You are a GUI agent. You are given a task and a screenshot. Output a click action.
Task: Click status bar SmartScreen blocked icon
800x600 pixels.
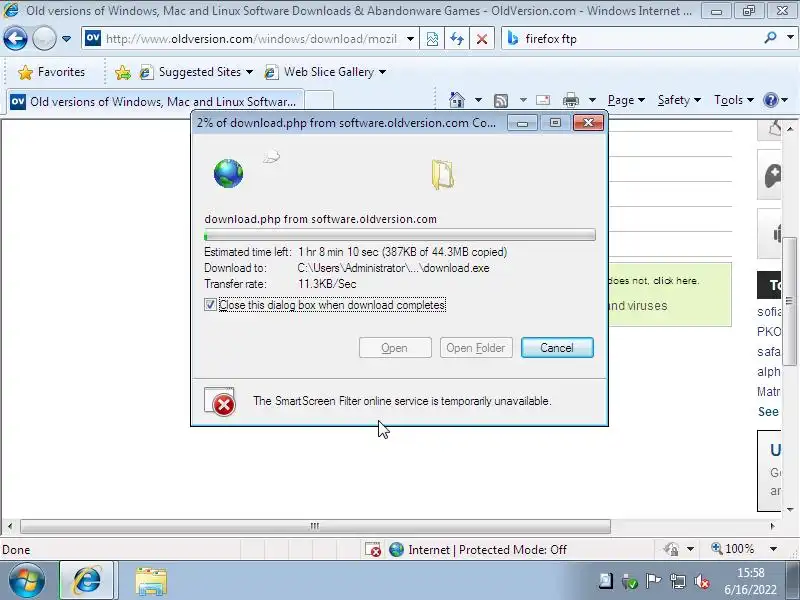(373, 549)
